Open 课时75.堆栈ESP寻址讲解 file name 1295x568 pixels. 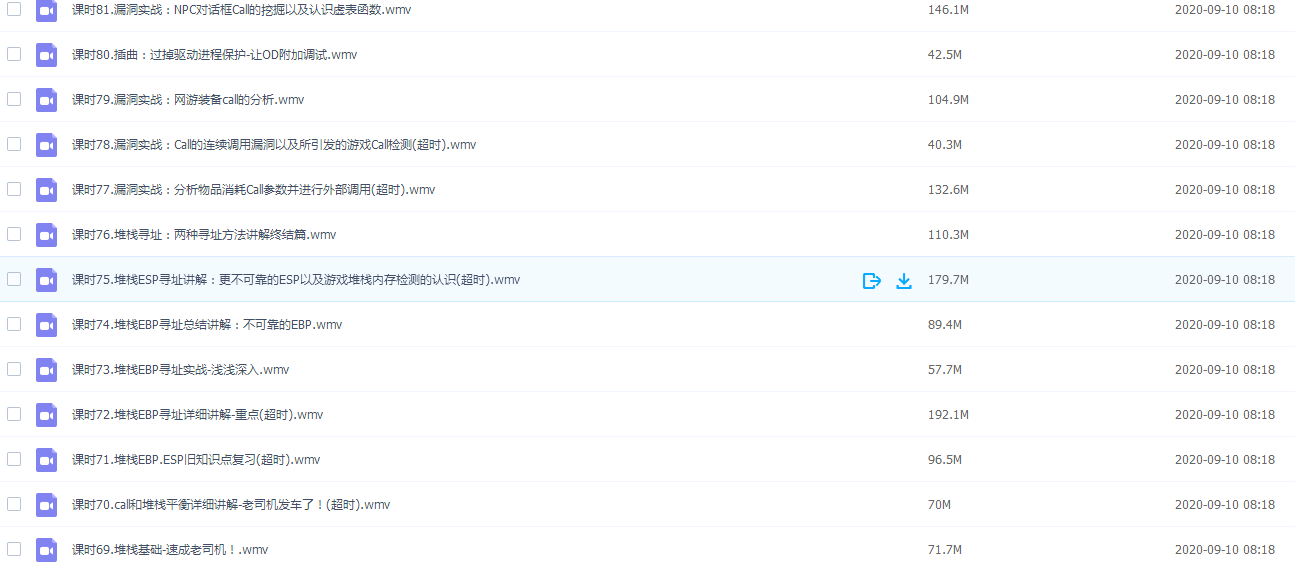click(296, 280)
